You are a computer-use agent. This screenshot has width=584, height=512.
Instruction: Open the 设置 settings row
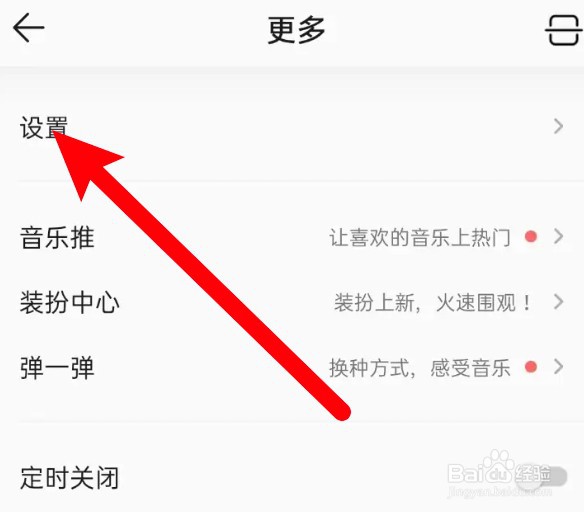tap(292, 127)
